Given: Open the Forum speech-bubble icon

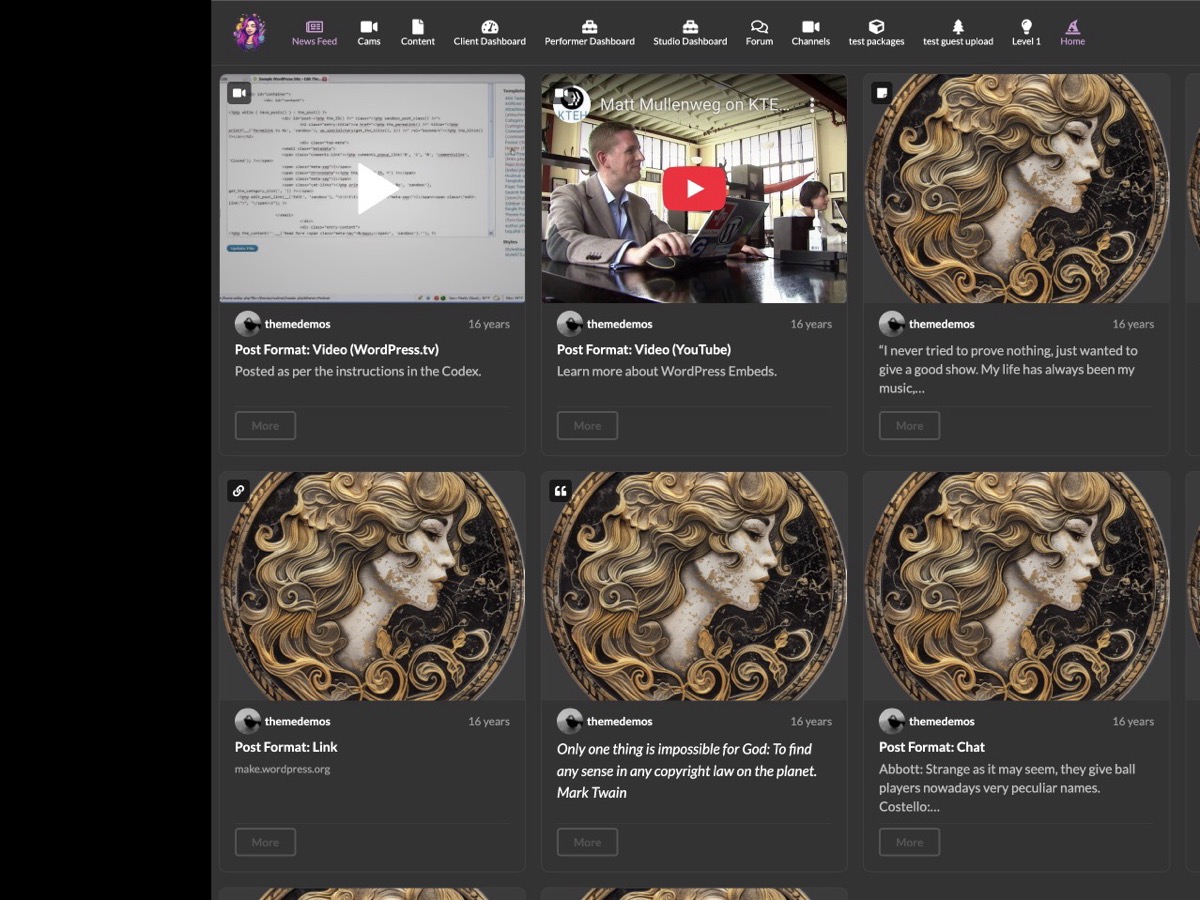Looking at the screenshot, I should pyautogui.click(x=759, y=26).
